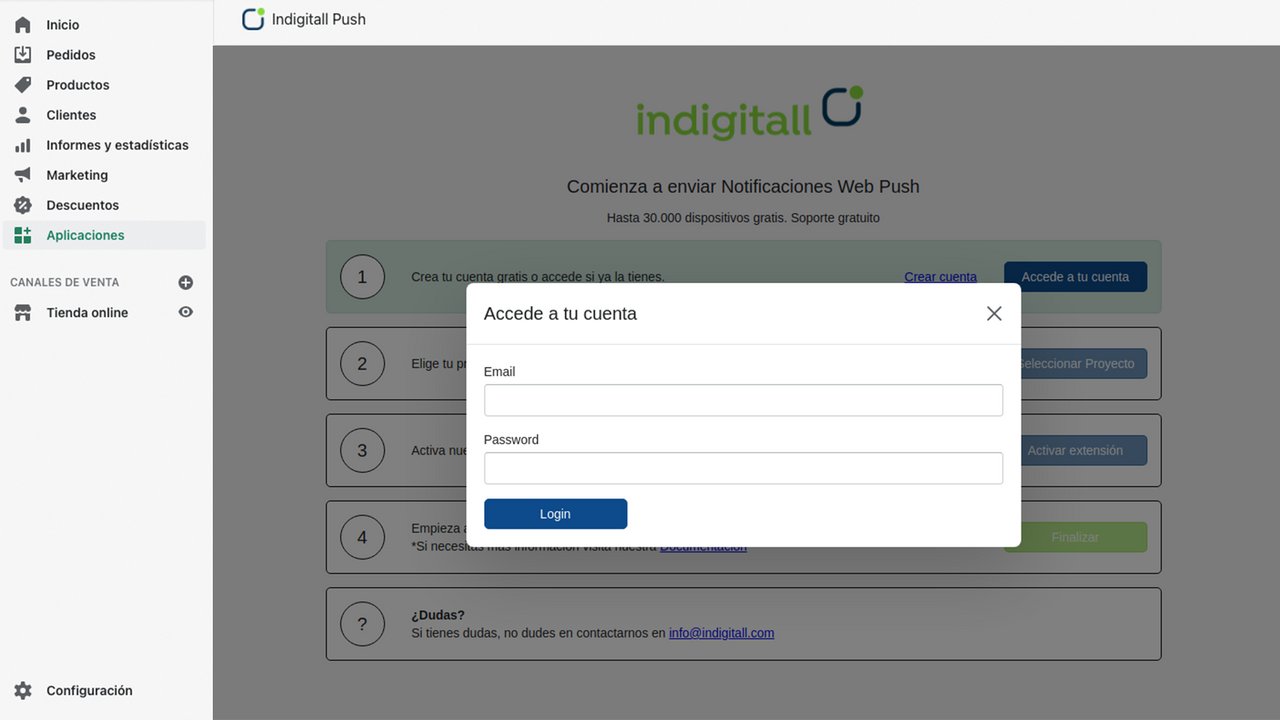This screenshot has height=720, width=1280.
Task: Click the Configuración gear icon
Action: (x=23, y=691)
